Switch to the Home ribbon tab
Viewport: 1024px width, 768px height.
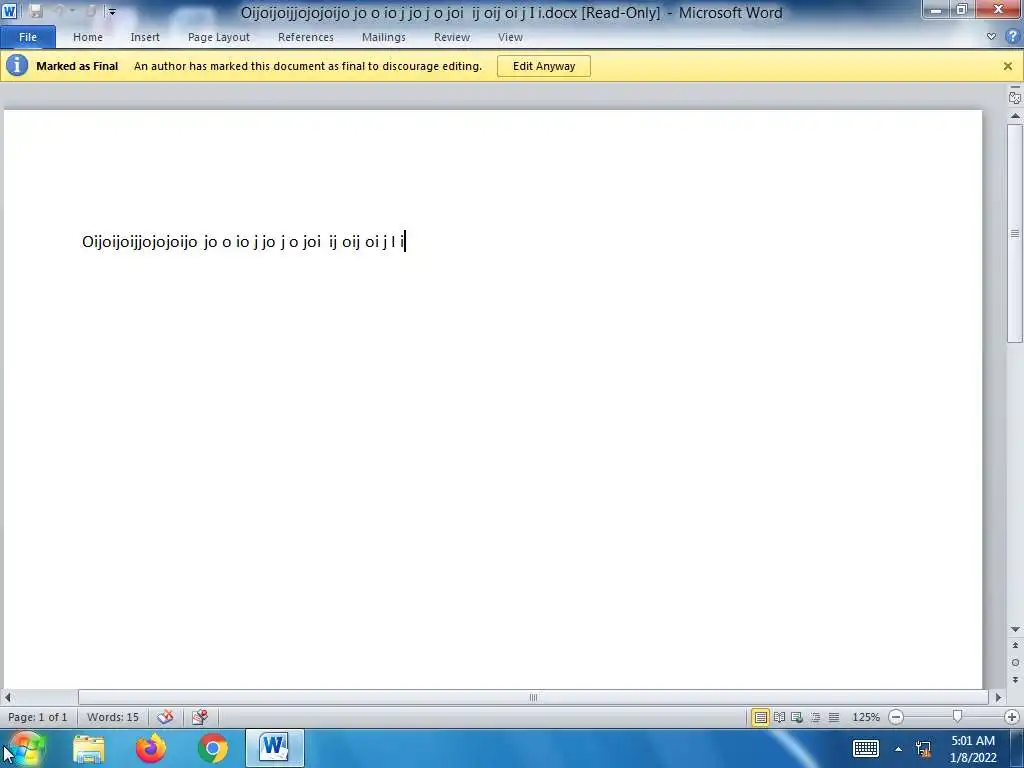pyautogui.click(x=88, y=37)
